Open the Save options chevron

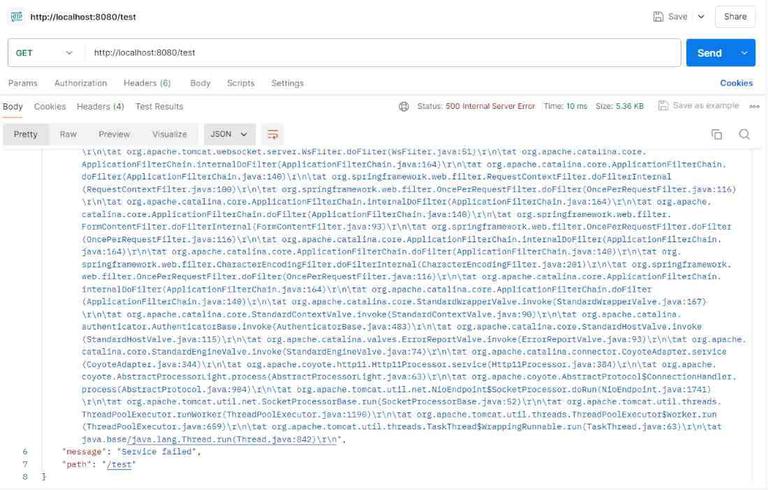pyautogui.click(x=701, y=17)
